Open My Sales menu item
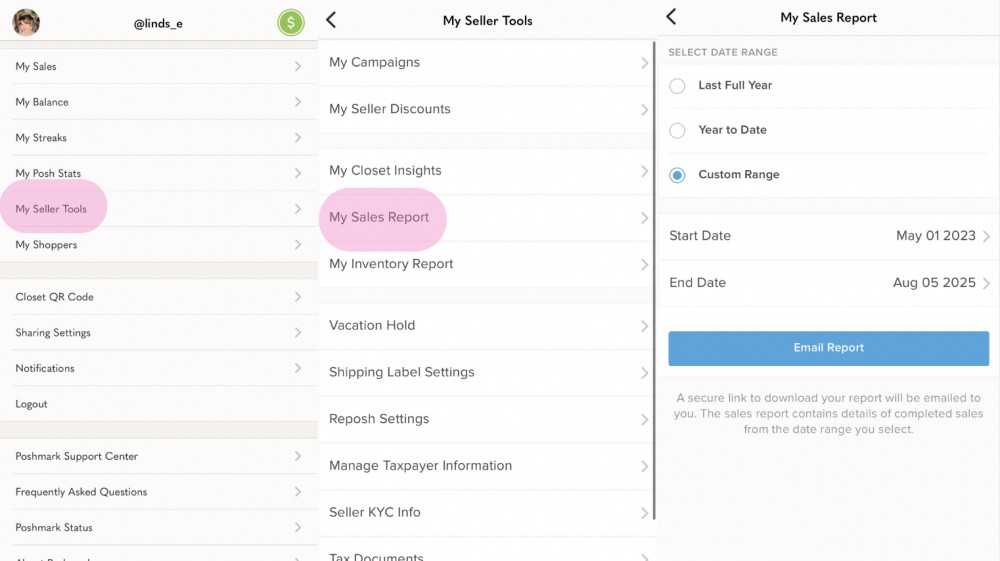 (x=159, y=66)
